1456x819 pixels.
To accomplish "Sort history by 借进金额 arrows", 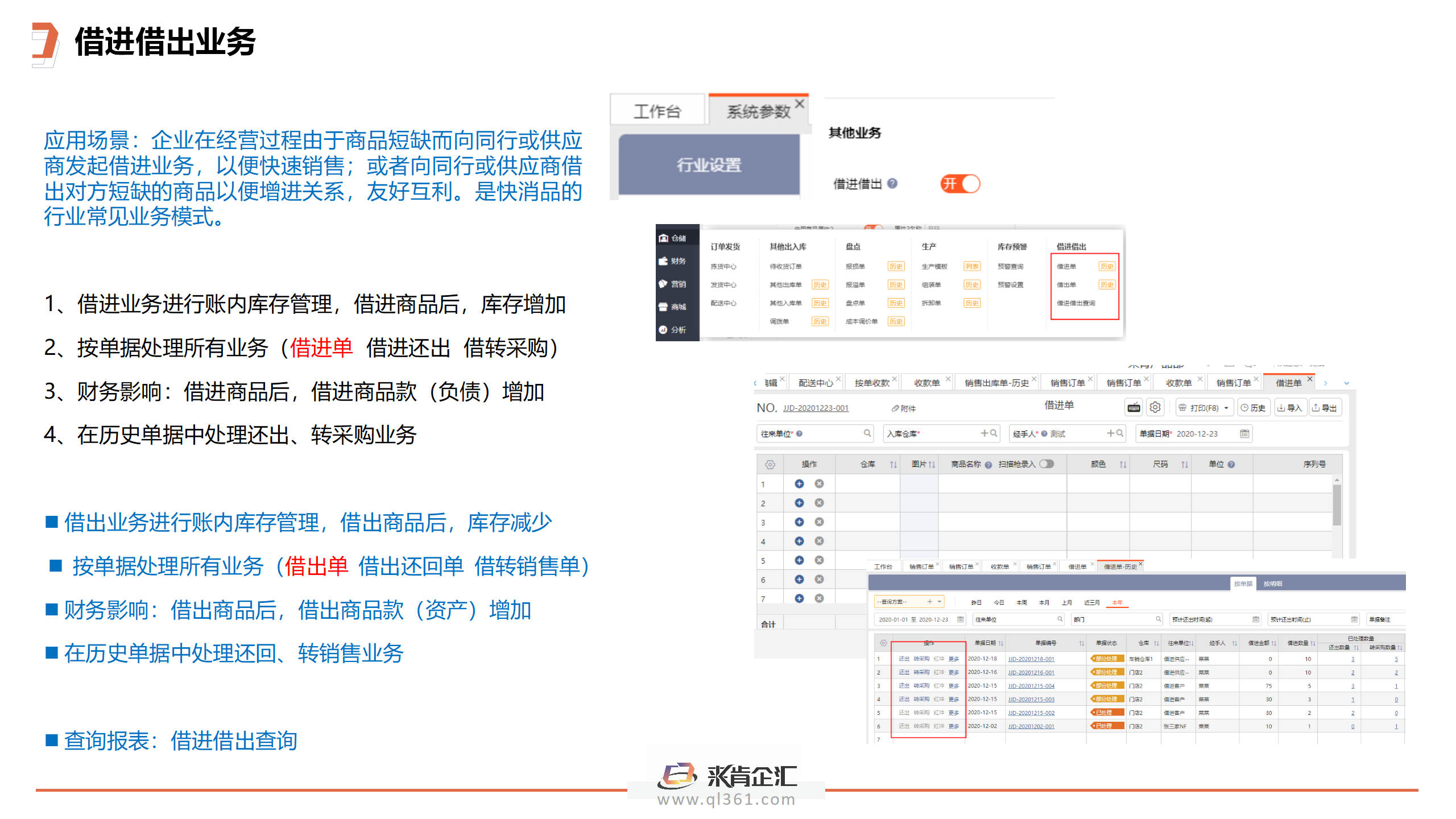I will [1274, 643].
